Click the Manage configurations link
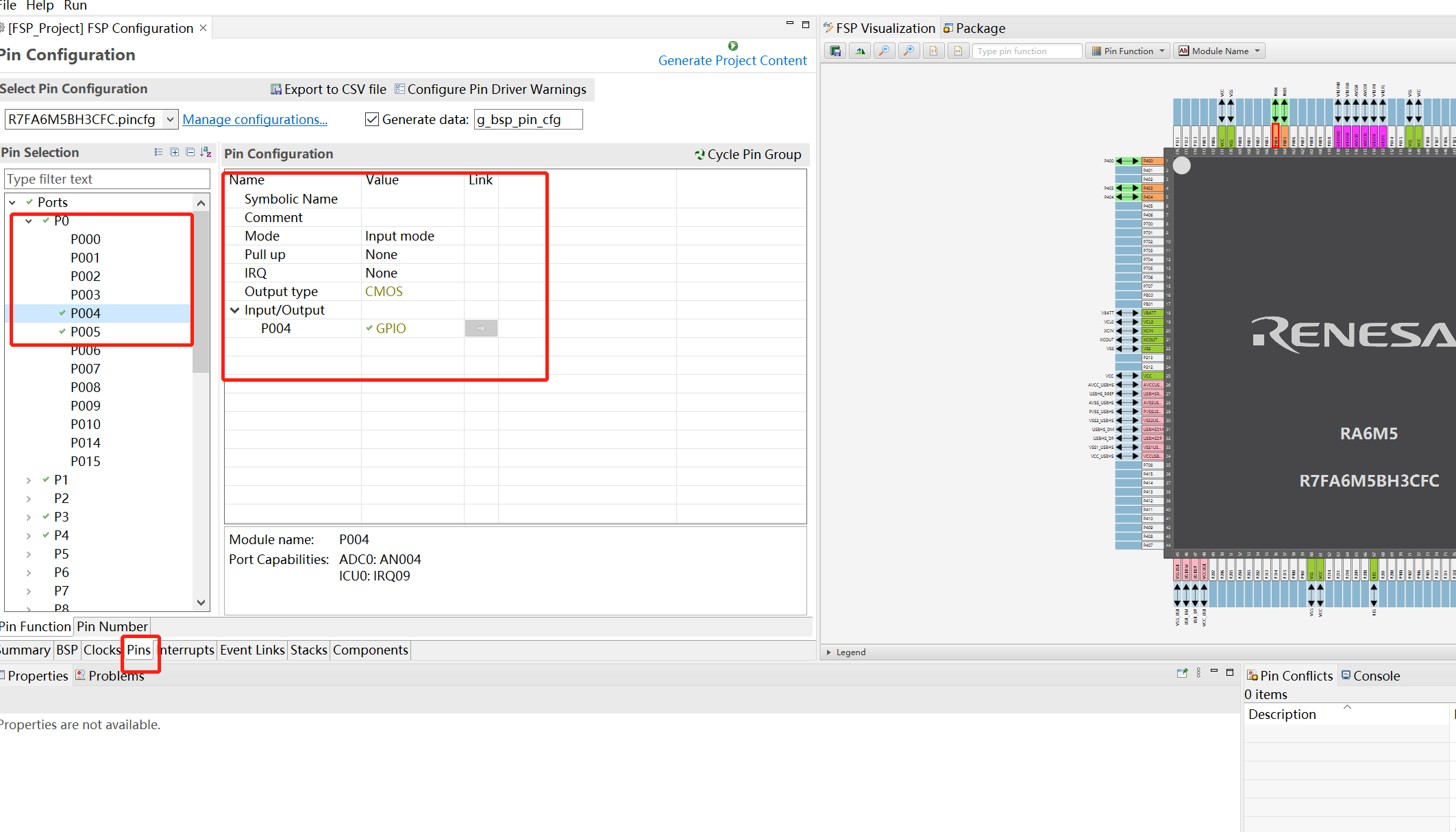The width and height of the screenshot is (1456, 832). 255,119
